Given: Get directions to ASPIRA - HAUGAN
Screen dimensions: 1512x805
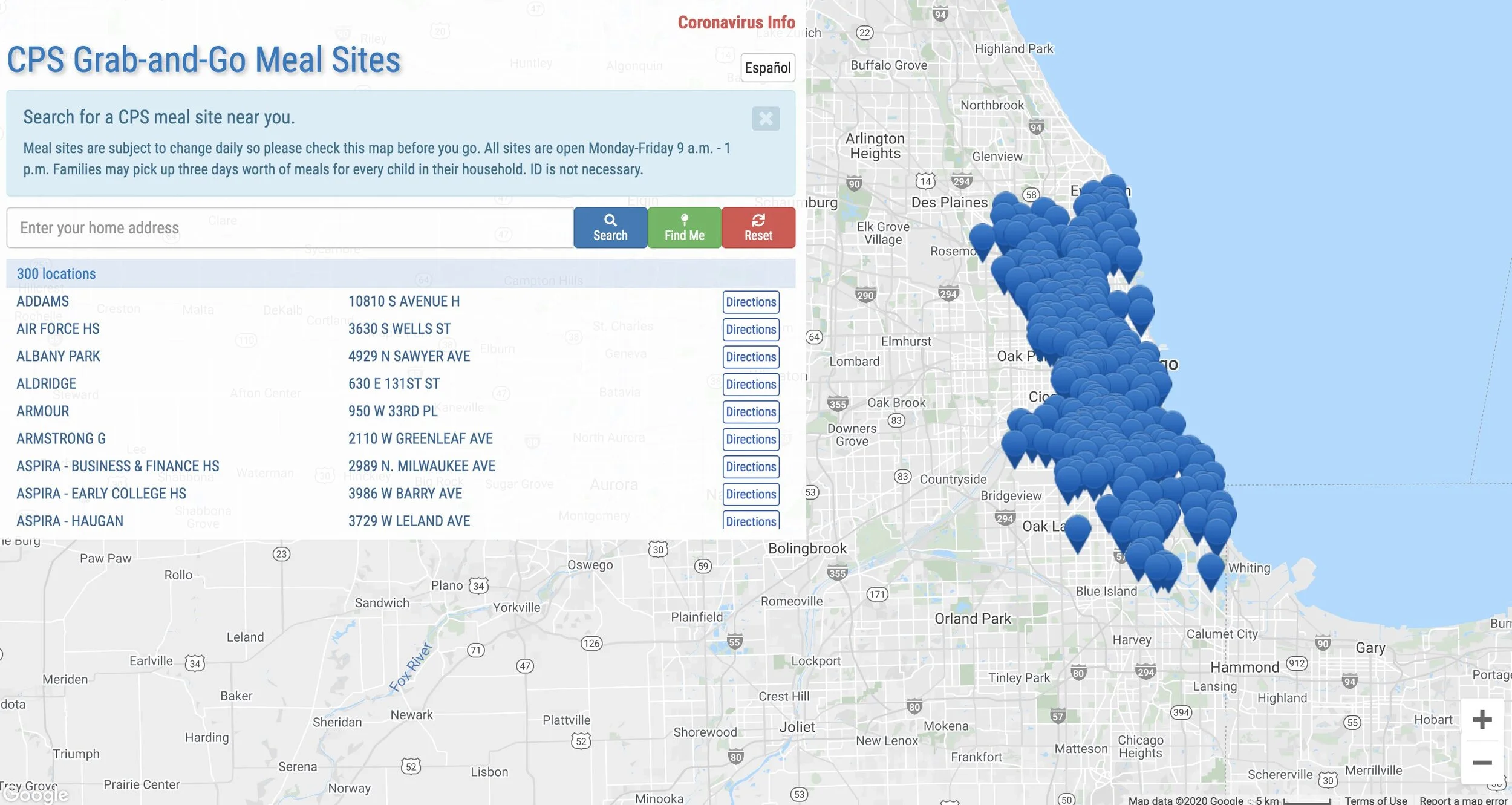Looking at the screenshot, I should tap(751, 521).
